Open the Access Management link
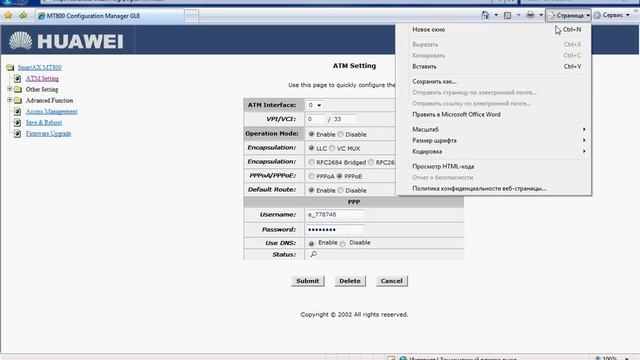 [51, 111]
